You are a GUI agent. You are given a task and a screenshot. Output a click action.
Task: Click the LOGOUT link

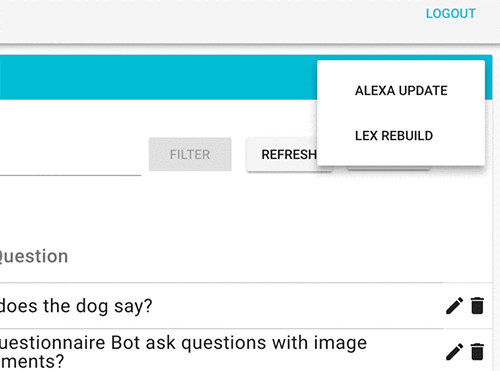click(x=451, y=14)
